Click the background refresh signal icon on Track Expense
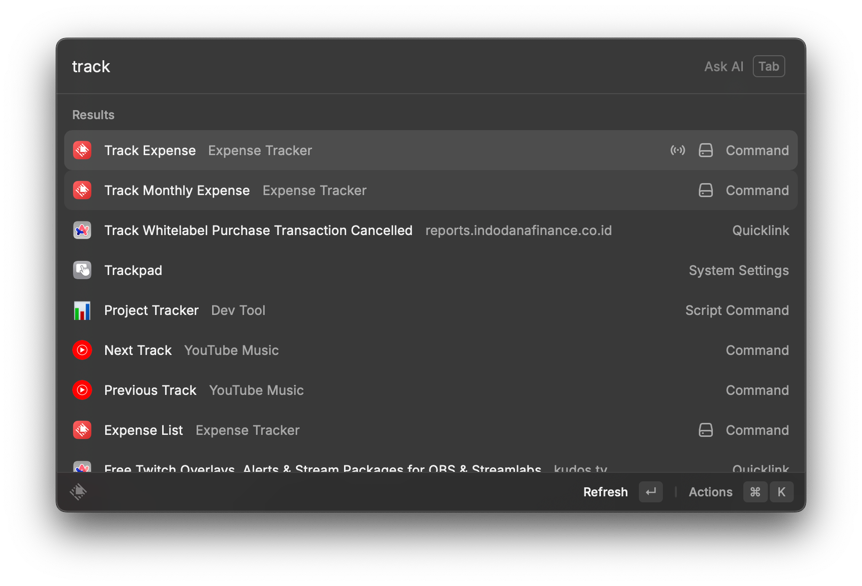 point(677,150)
